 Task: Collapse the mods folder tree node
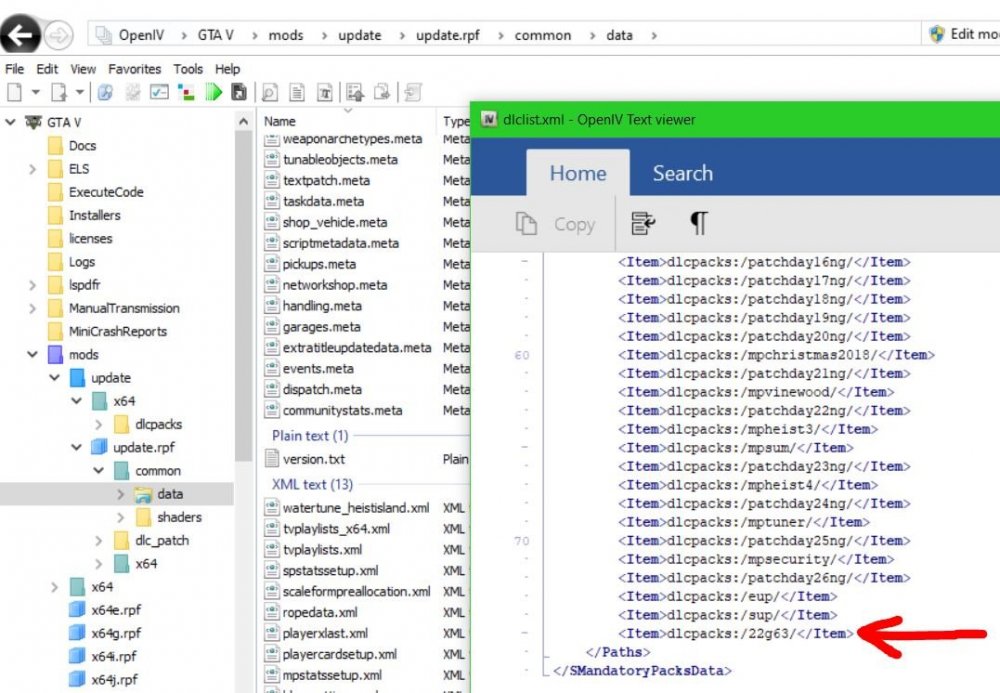34,355
